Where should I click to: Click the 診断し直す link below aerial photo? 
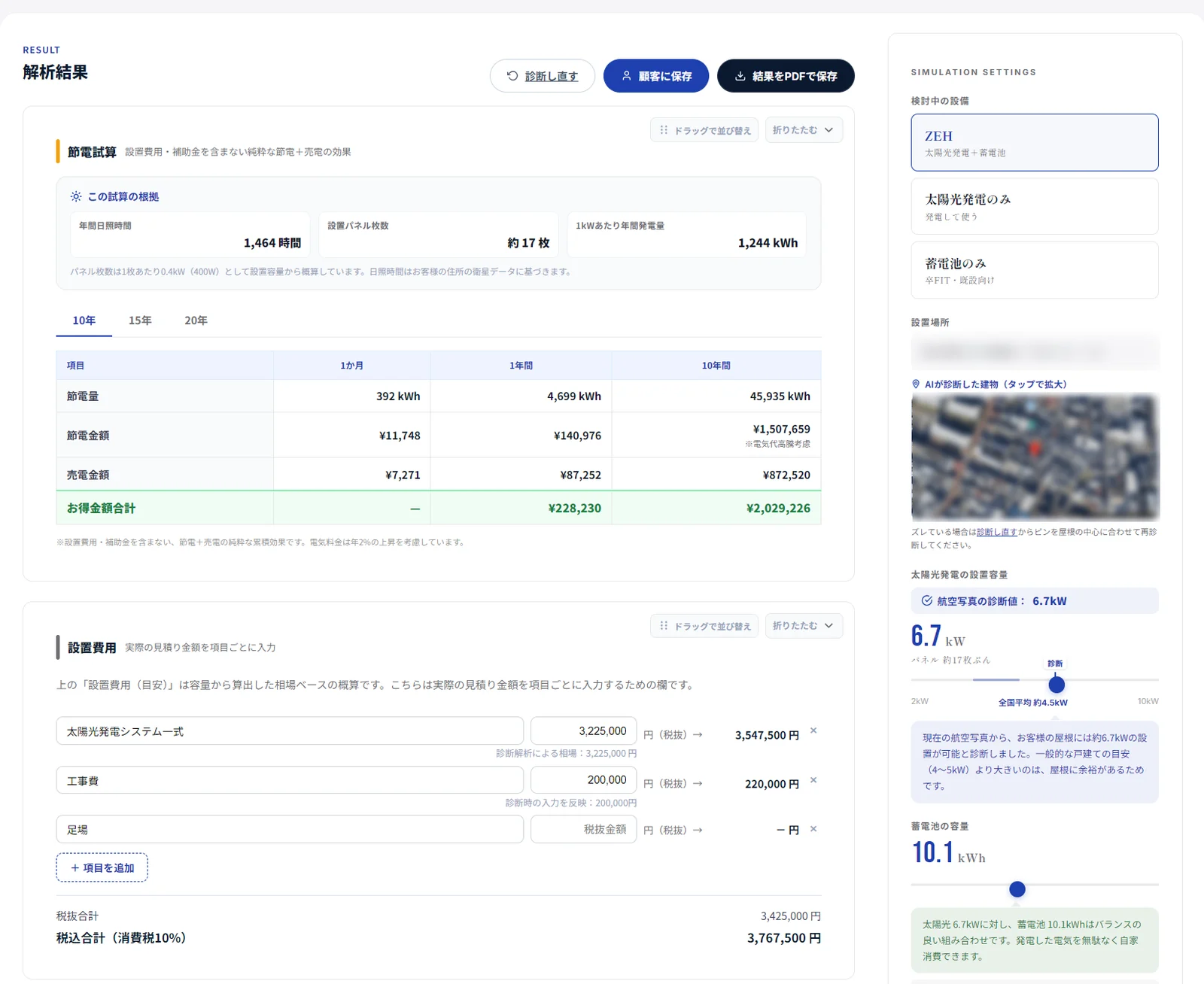(996, 532)
